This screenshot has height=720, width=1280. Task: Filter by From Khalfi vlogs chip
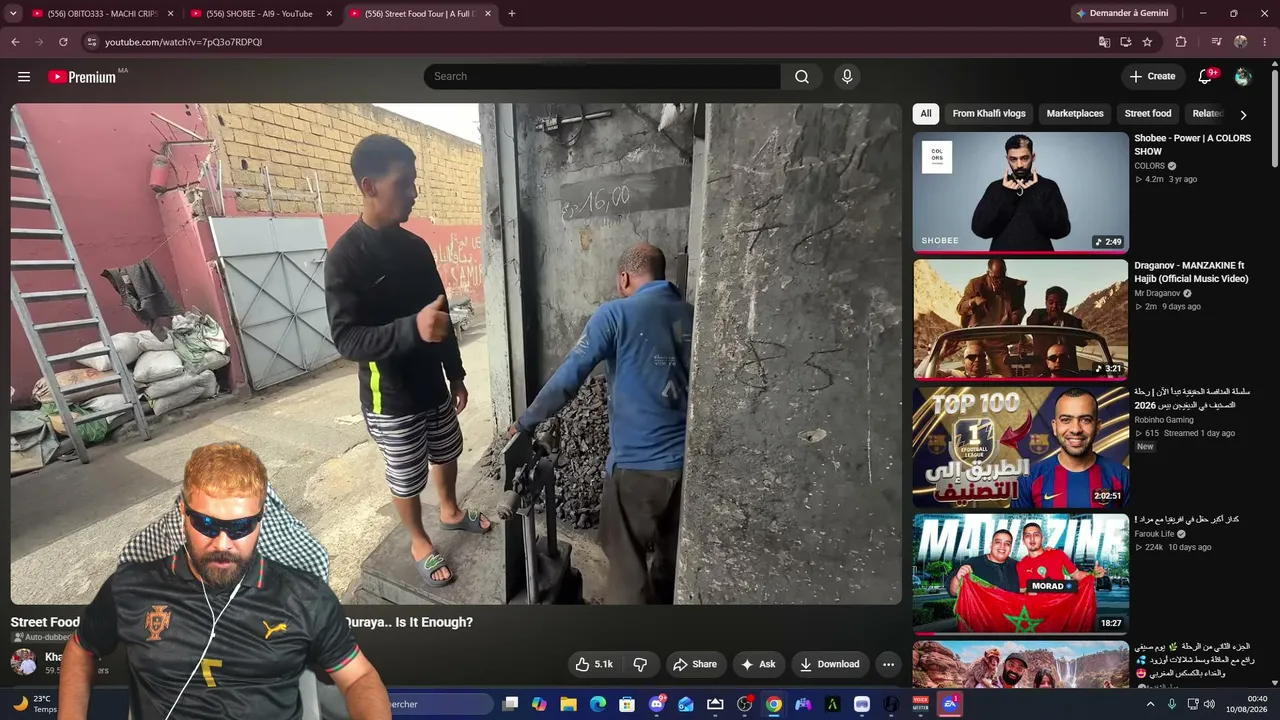click(x=989, y=114)
